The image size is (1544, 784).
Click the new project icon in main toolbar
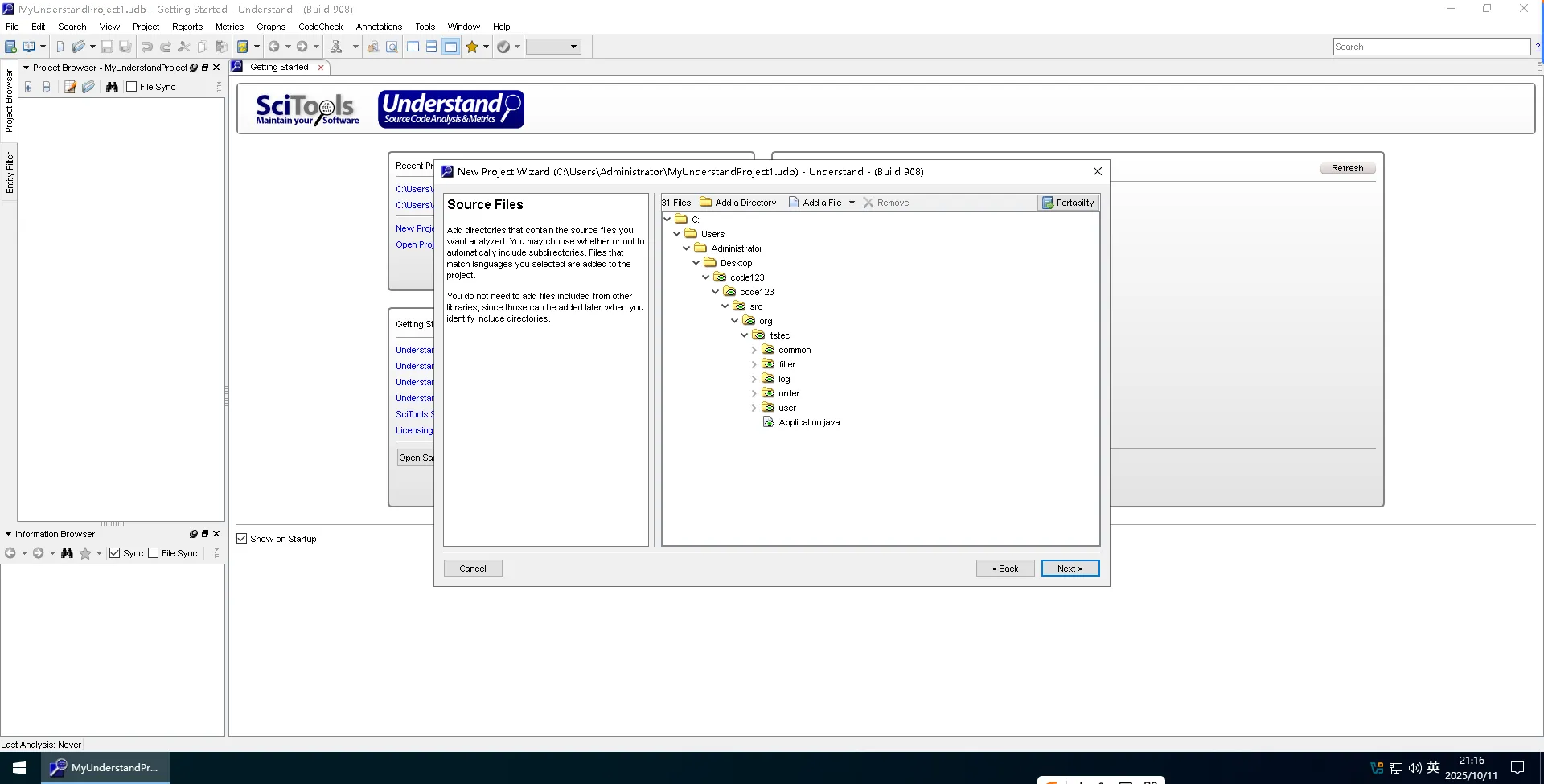[11, 47]
